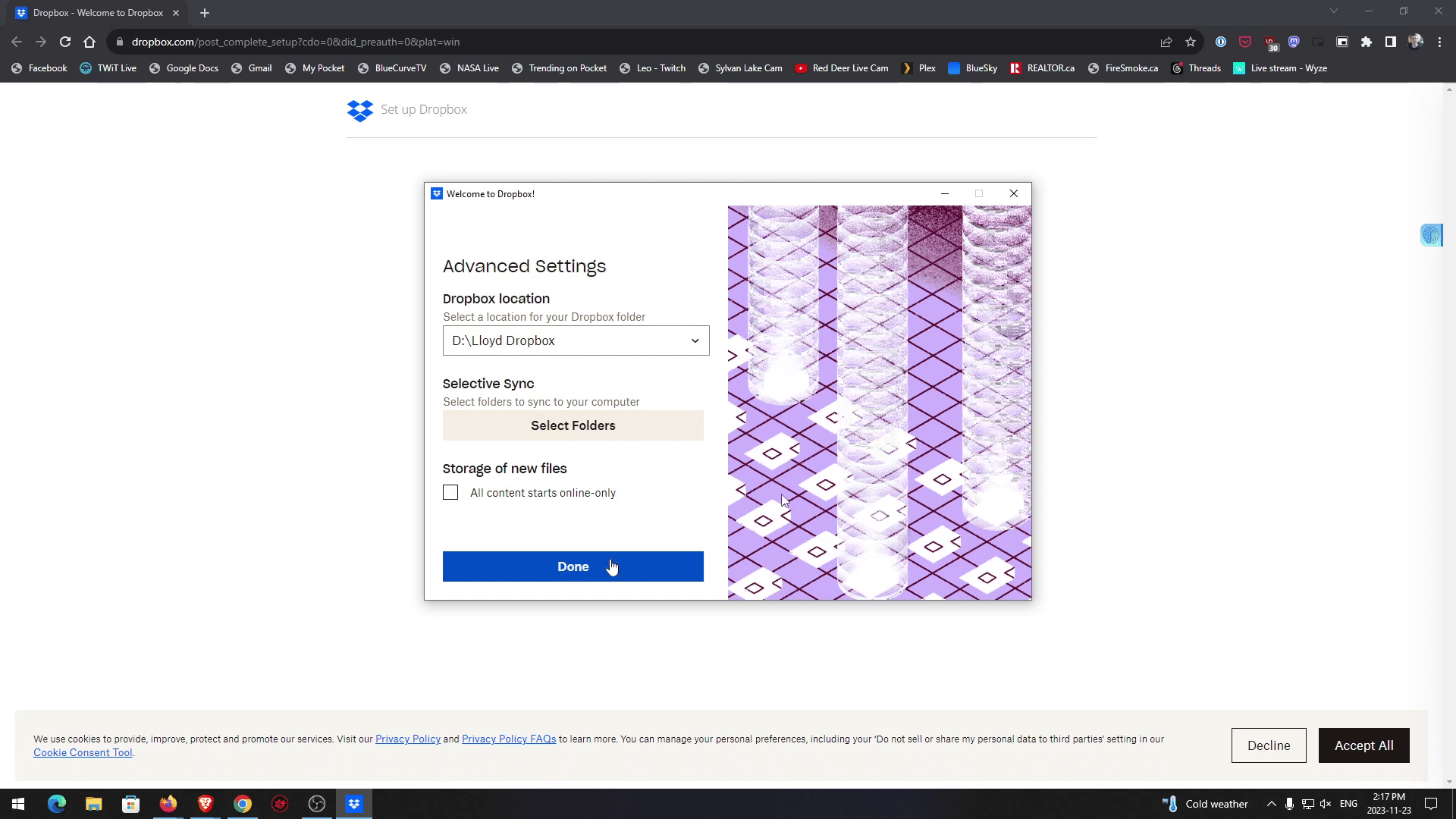Click the Pocket extension icon
Screen dimensions: 1456x819
(1245, 42)
